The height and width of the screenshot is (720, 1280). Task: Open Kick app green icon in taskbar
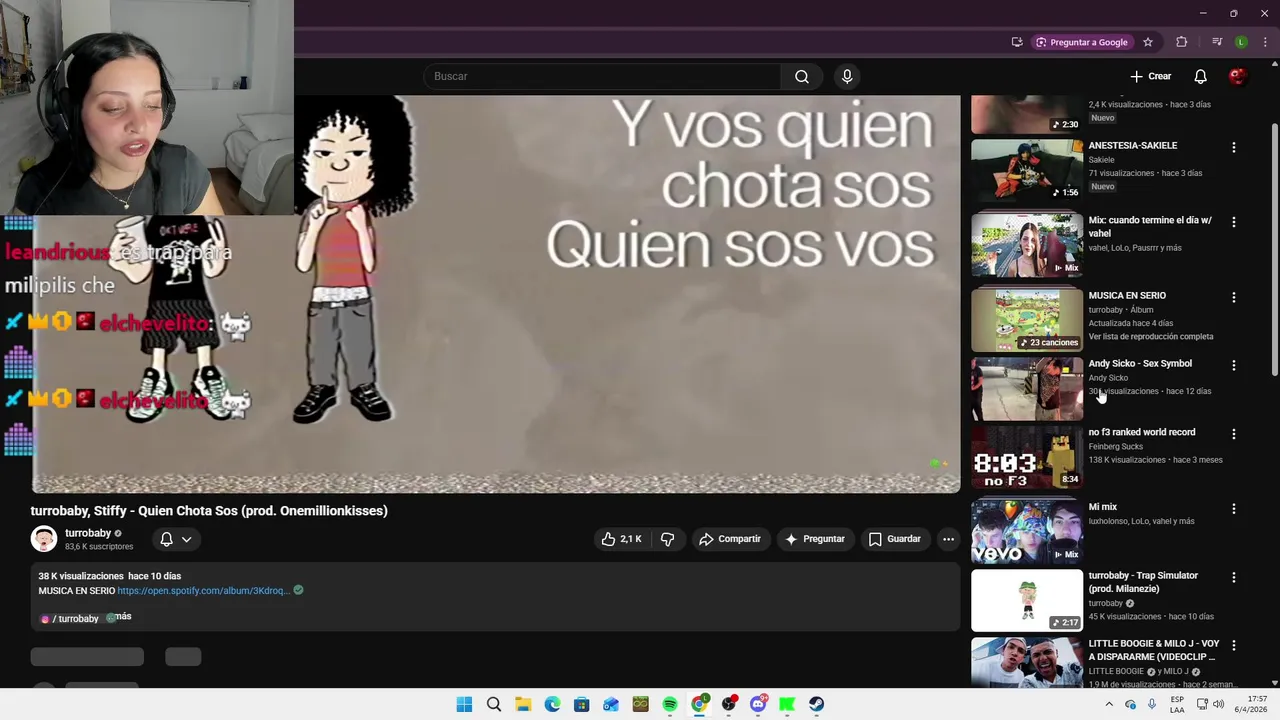(x=788, y=704)
